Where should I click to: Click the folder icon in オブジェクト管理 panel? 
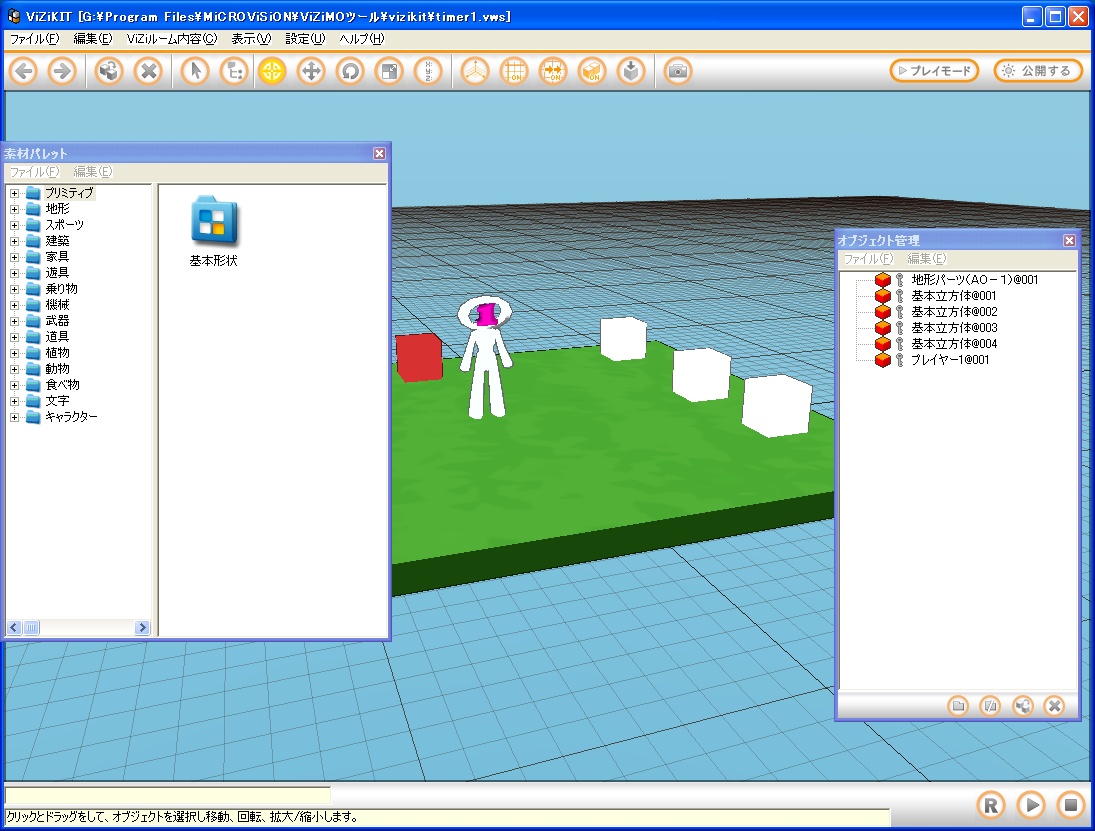click(958, 705)
